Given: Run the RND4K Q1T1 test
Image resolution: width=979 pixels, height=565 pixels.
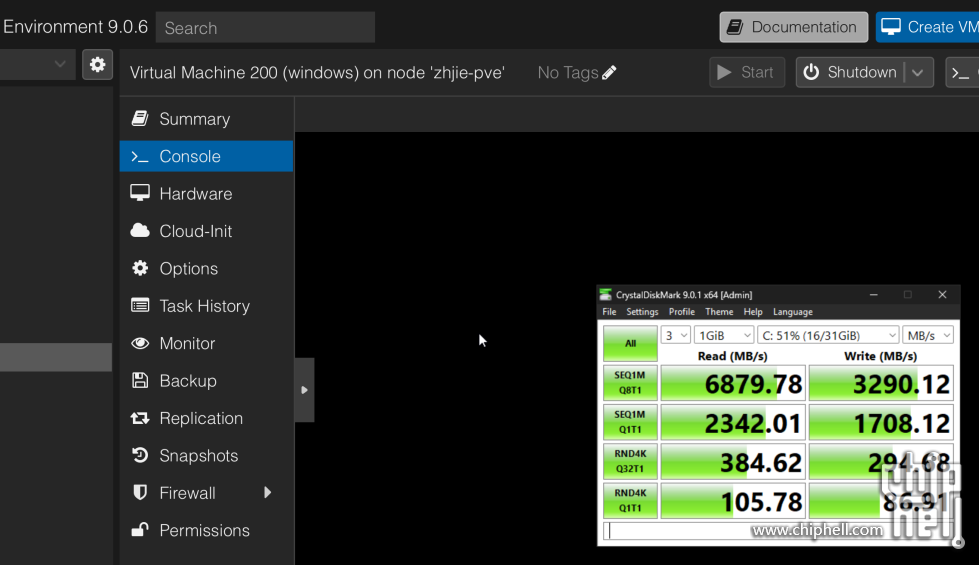Looking at the screenshot, I should [630, 501].
